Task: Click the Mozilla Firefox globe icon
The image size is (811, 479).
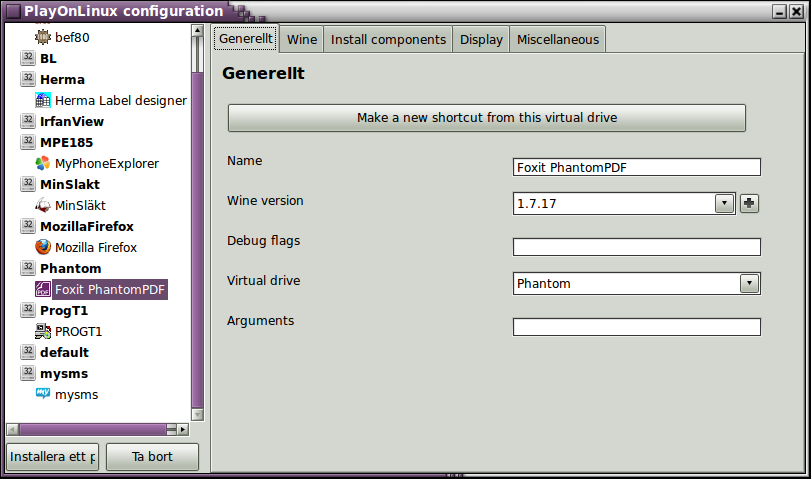Action: click(42, 247)
